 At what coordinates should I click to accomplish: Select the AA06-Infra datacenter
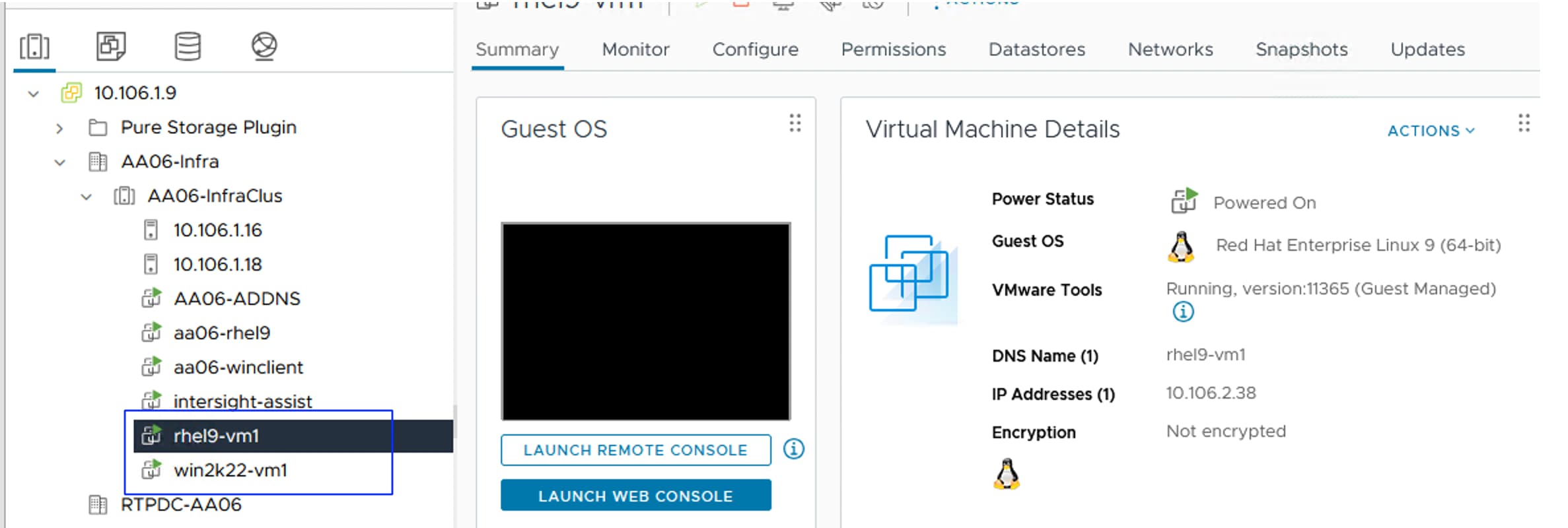coord(170,162)
